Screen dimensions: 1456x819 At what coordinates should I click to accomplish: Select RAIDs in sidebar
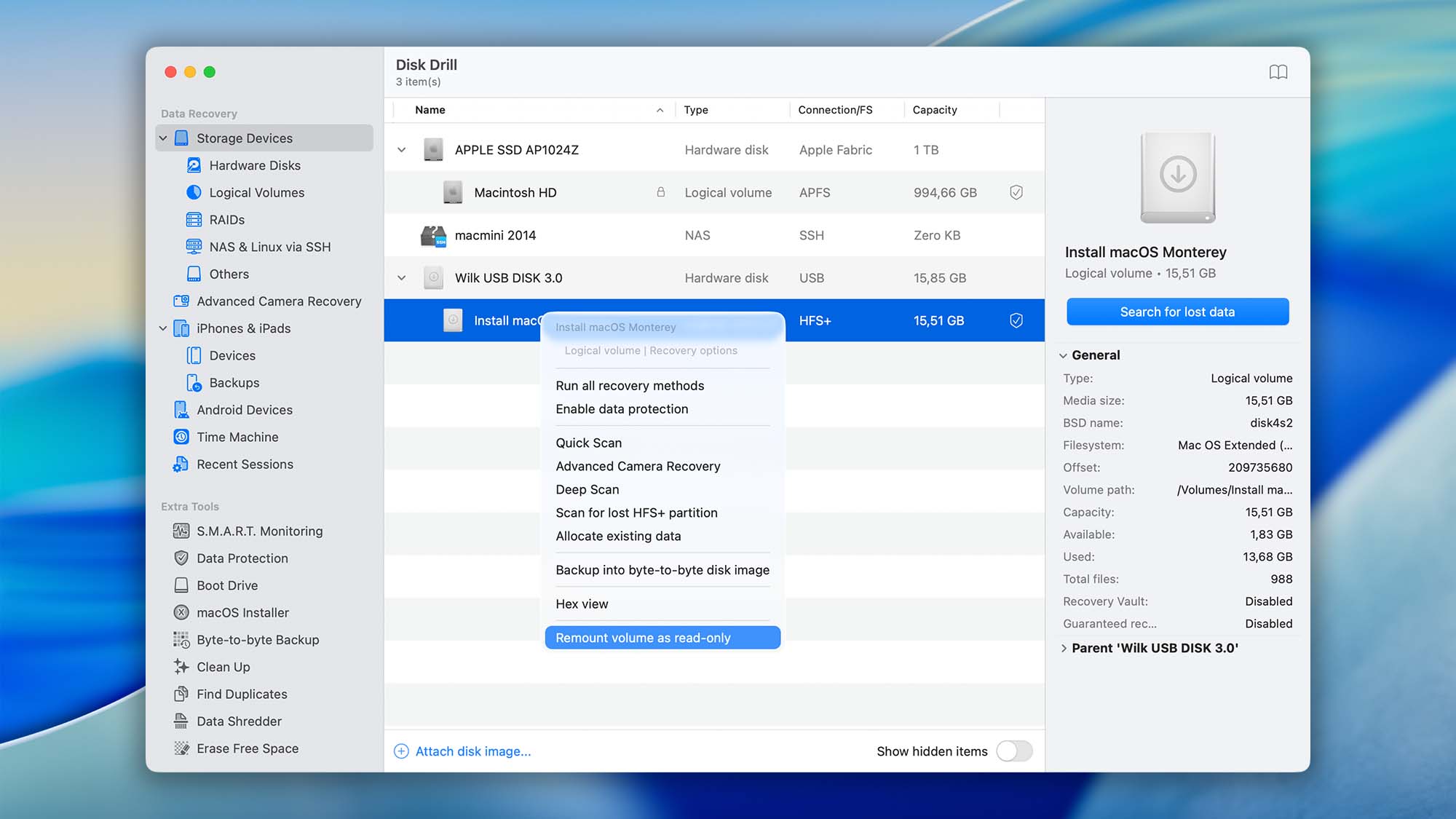(226, 220)
